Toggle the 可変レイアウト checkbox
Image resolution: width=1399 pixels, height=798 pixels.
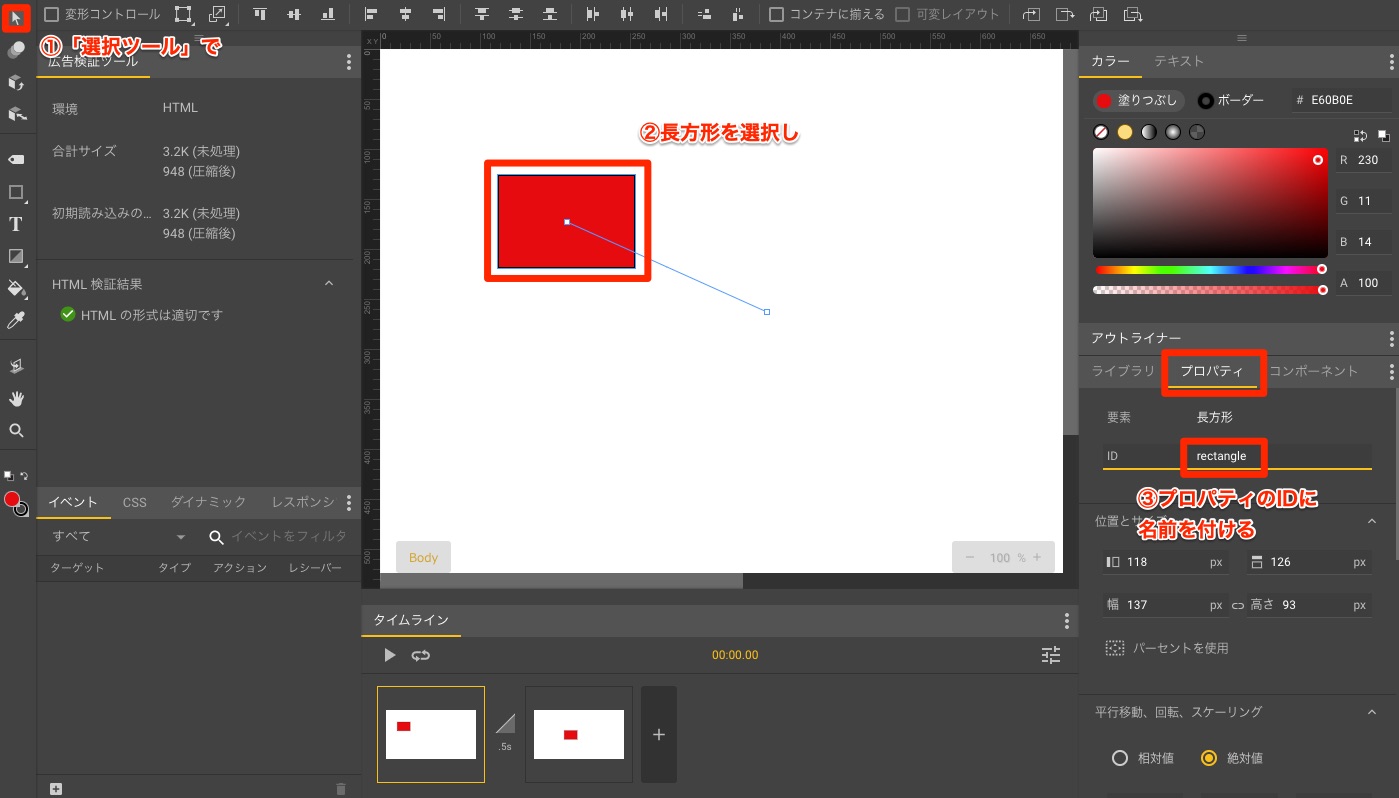point(903,14)
